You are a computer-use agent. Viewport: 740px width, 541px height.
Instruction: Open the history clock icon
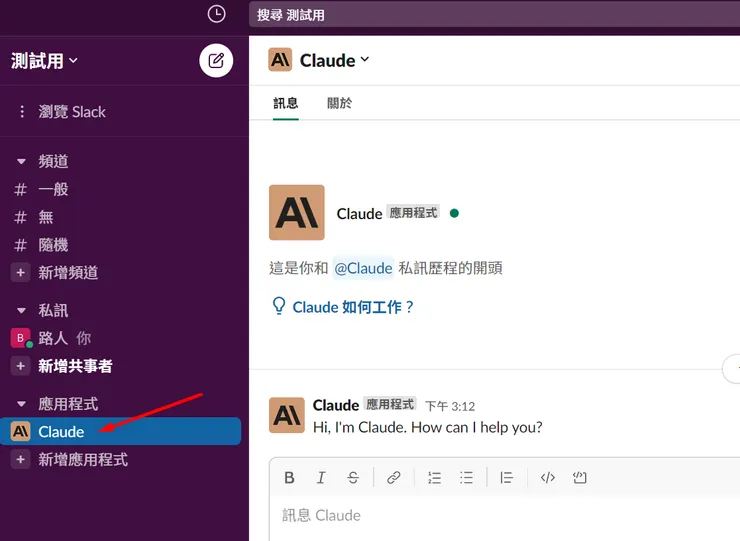[217, 14]
